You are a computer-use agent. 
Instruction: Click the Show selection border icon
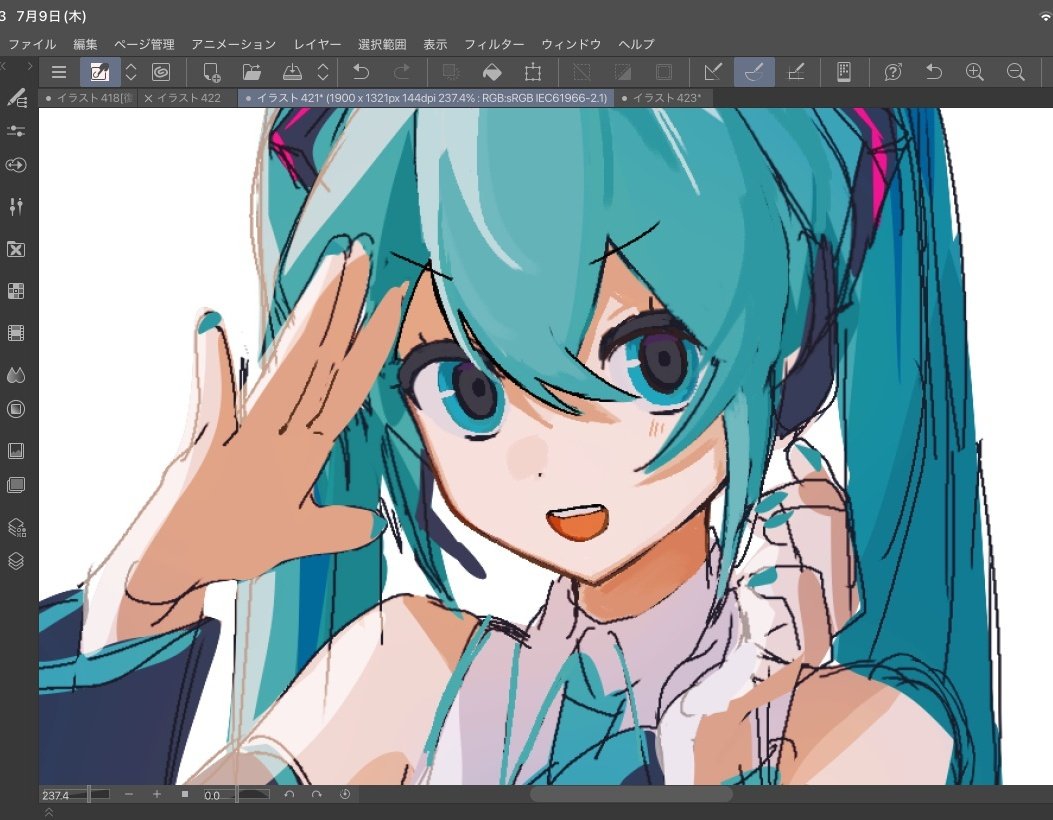point(663,72)
